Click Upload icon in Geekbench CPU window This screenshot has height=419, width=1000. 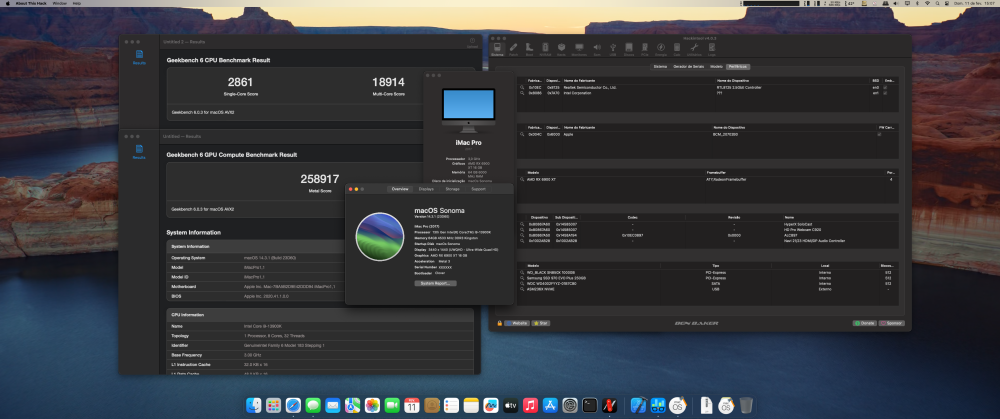472,42
